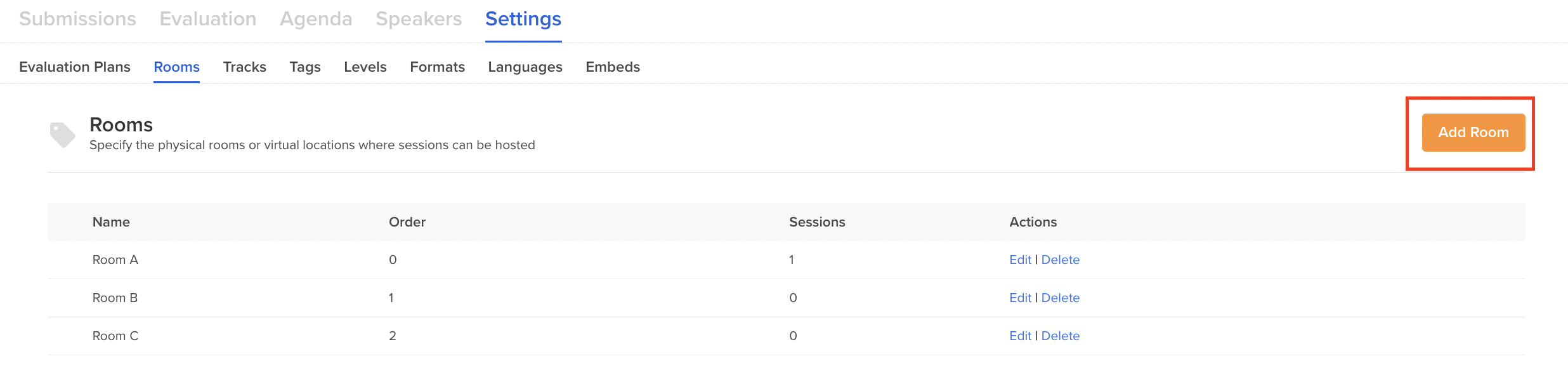Open the Formats sub-tab
Image resolution: width=1568 pixels, height=382 pixels.
click(x=437, y=67)
